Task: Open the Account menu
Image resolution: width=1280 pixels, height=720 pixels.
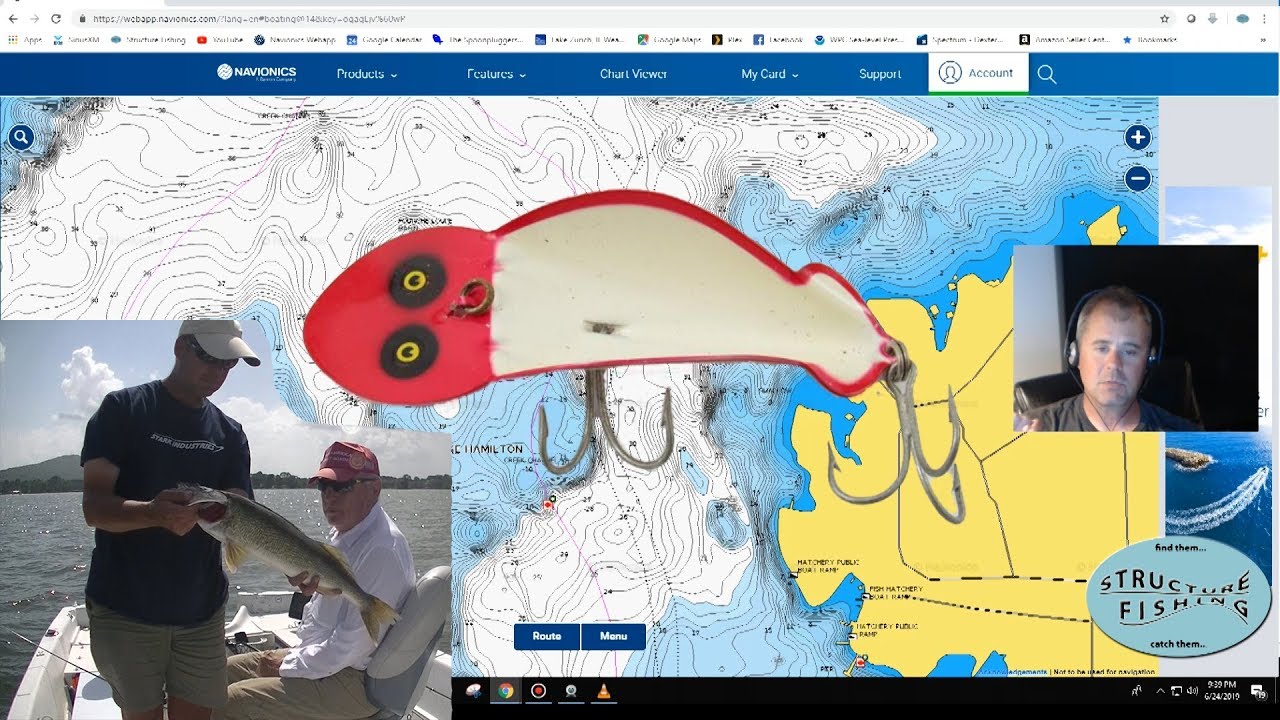Action: (x=978, y=73)
